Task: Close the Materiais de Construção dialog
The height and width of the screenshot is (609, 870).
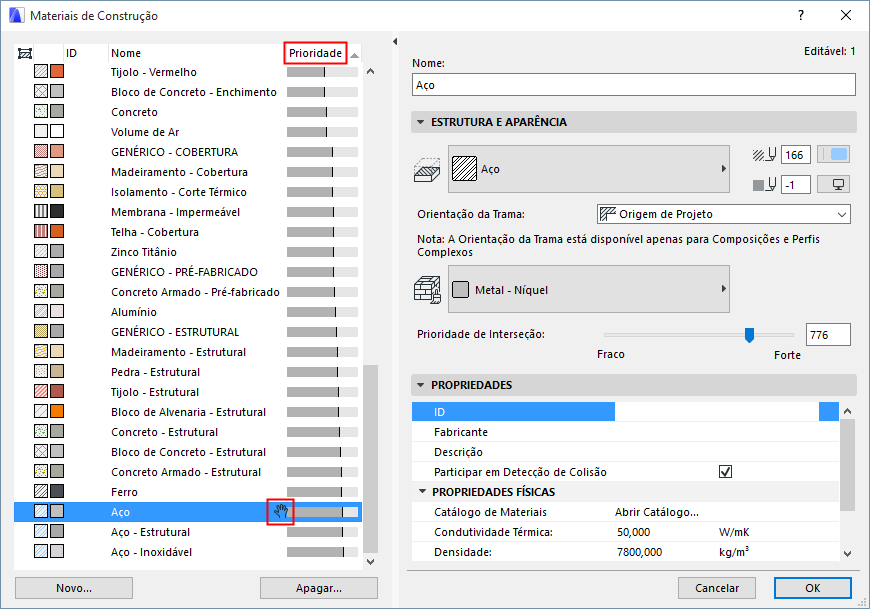Action: click(846, 16)
